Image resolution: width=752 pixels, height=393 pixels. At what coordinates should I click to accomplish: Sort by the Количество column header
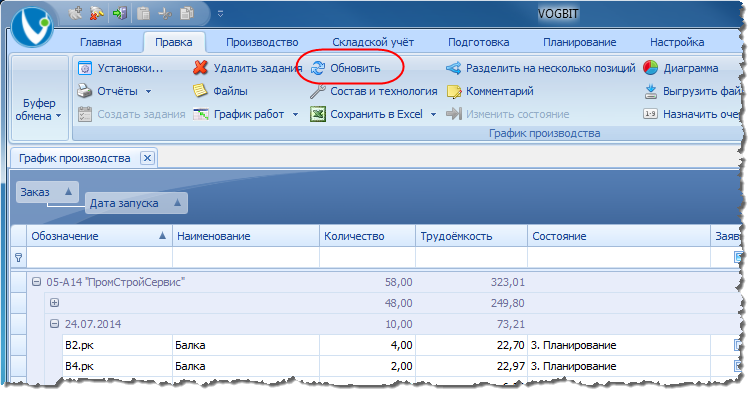tap(367, 236)
